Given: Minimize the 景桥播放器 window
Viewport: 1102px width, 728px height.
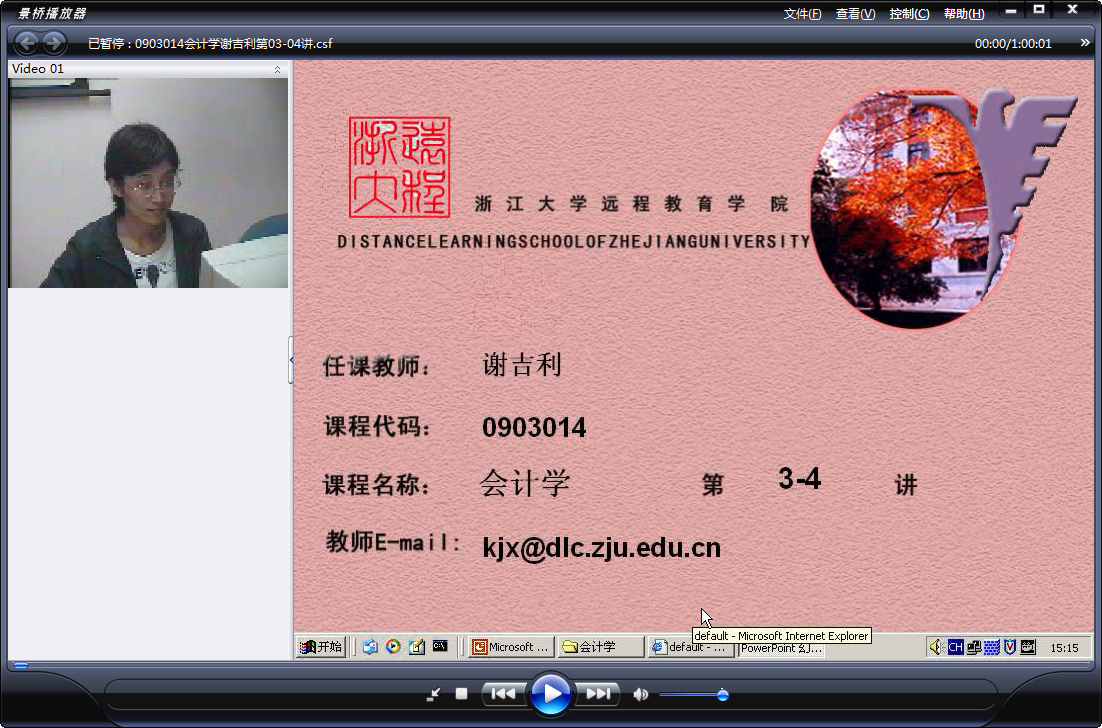Looking at the screenshot, I should click(x=1011, y=11).
